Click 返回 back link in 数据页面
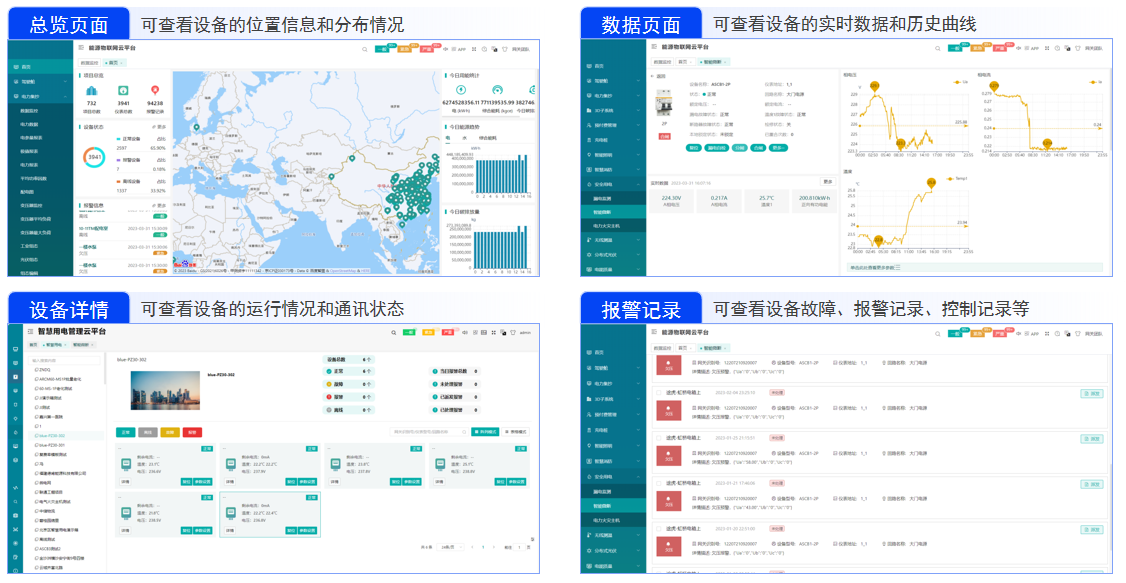1126x583 pixels. click(x=659, y=75)
